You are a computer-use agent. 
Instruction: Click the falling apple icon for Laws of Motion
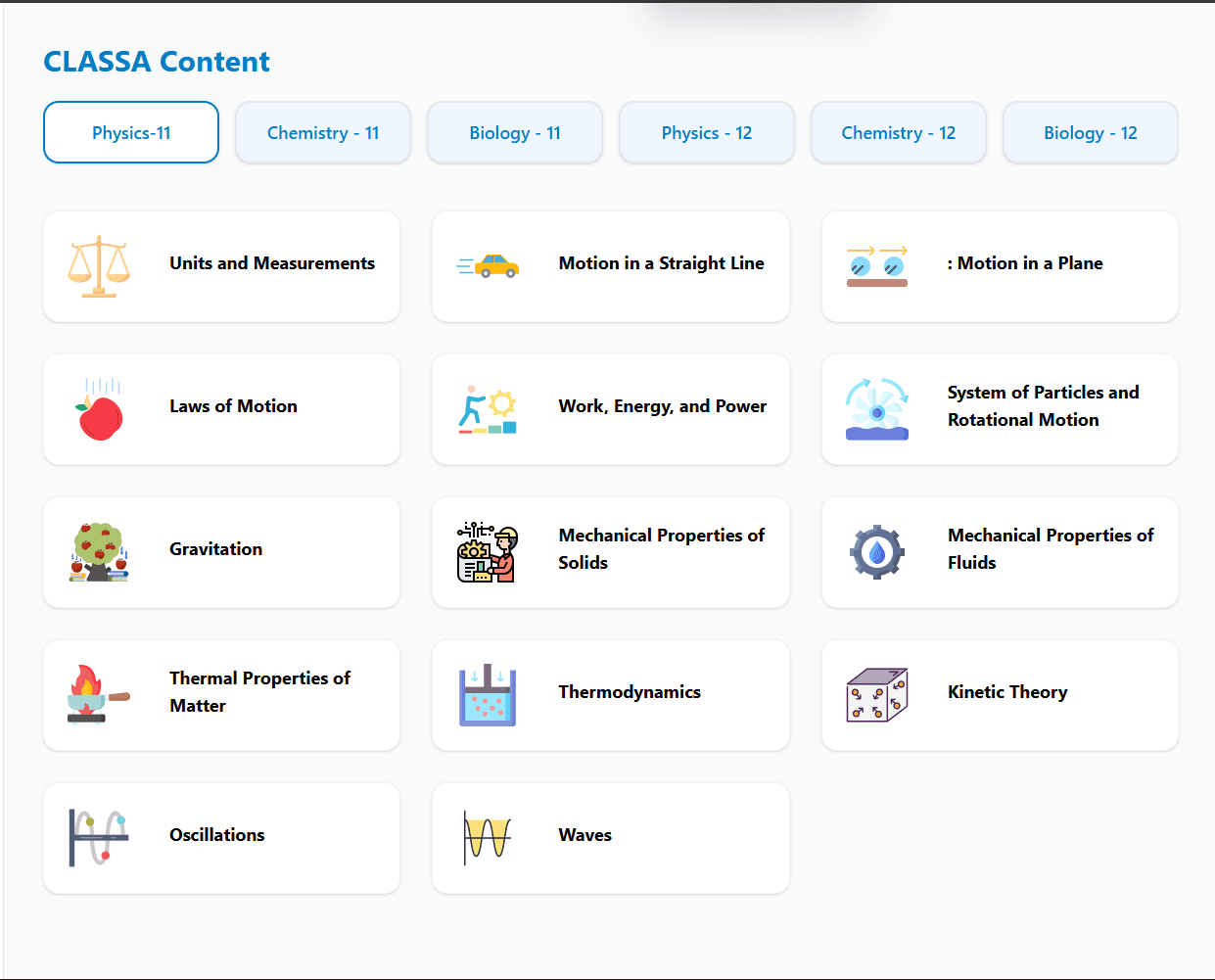point(98,407)
